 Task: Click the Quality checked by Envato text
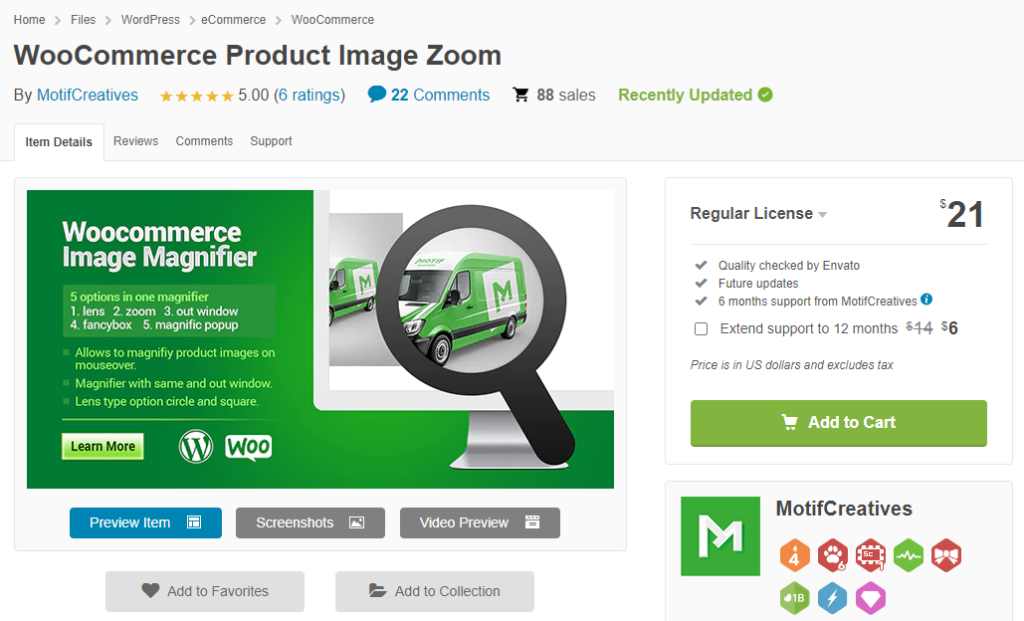[789, 266]
